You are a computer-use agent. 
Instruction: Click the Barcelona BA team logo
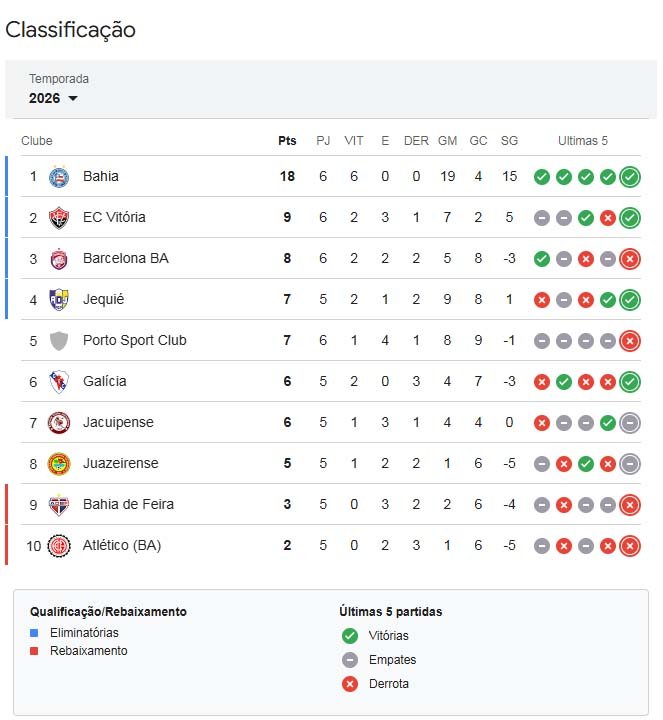click(x=59, y=259)
